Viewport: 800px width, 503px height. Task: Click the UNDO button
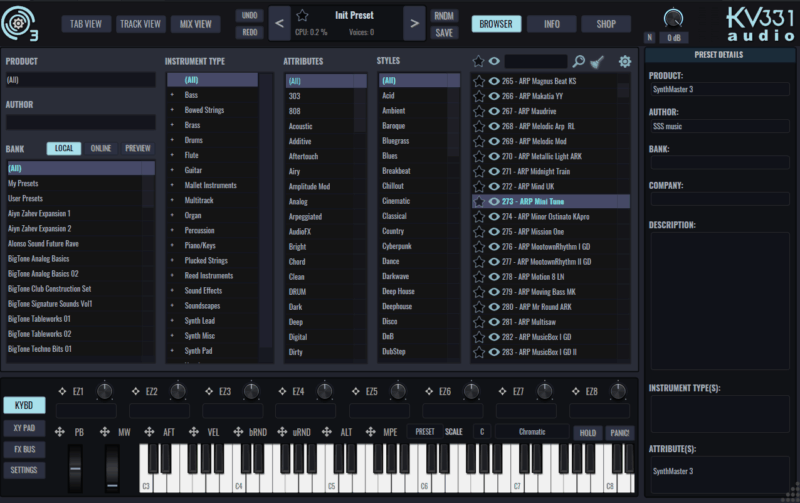coord(249,15)
